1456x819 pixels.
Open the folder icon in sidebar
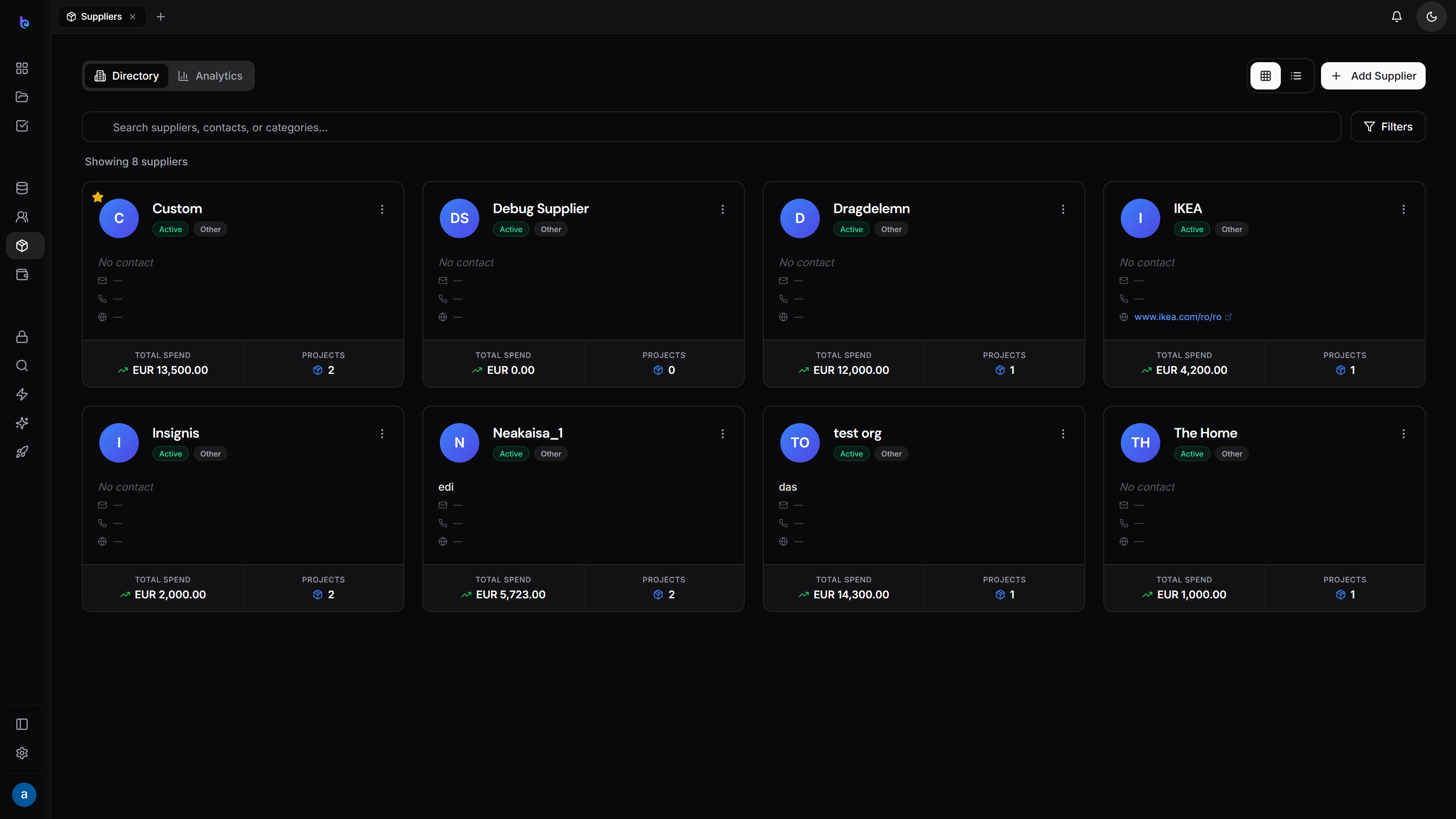(x=22, y=97)
